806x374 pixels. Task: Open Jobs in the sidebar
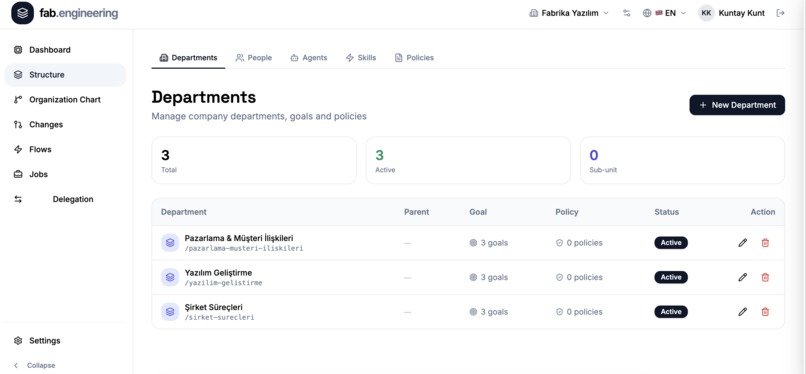(65, 174)
